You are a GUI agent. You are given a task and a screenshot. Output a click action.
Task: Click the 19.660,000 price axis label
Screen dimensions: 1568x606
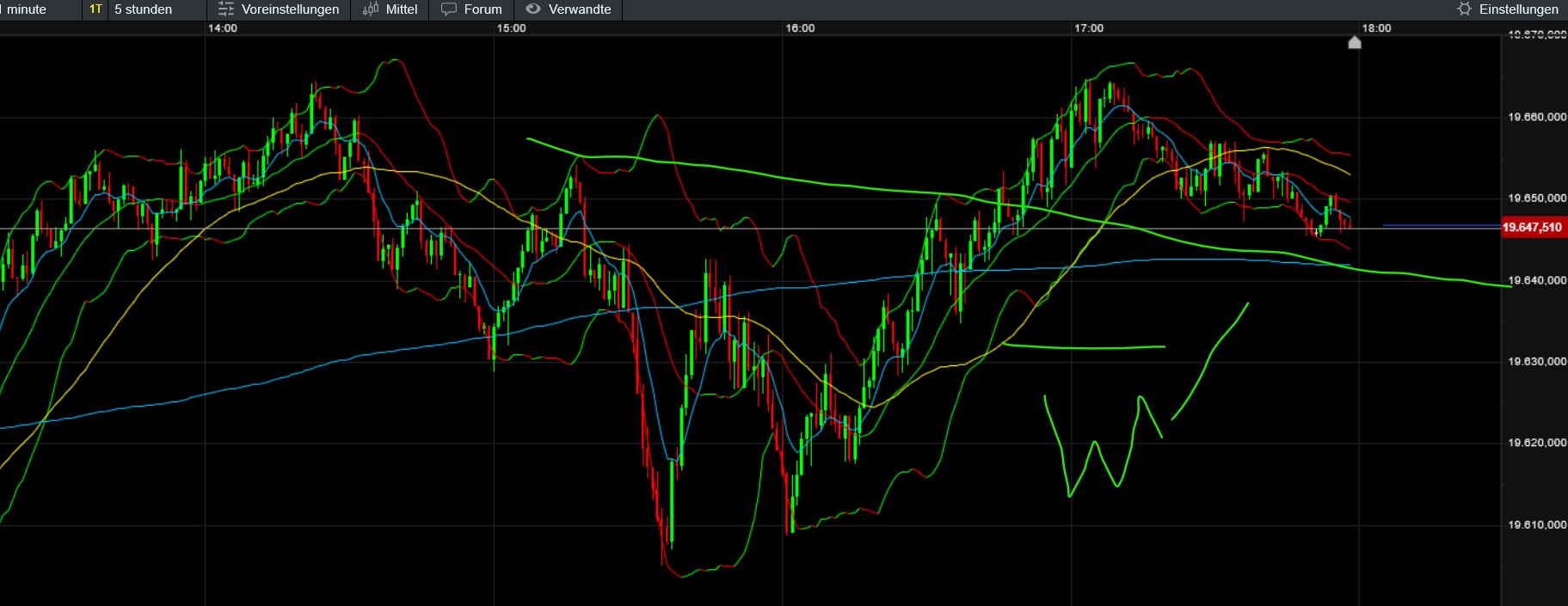(x=1537, y=117)
